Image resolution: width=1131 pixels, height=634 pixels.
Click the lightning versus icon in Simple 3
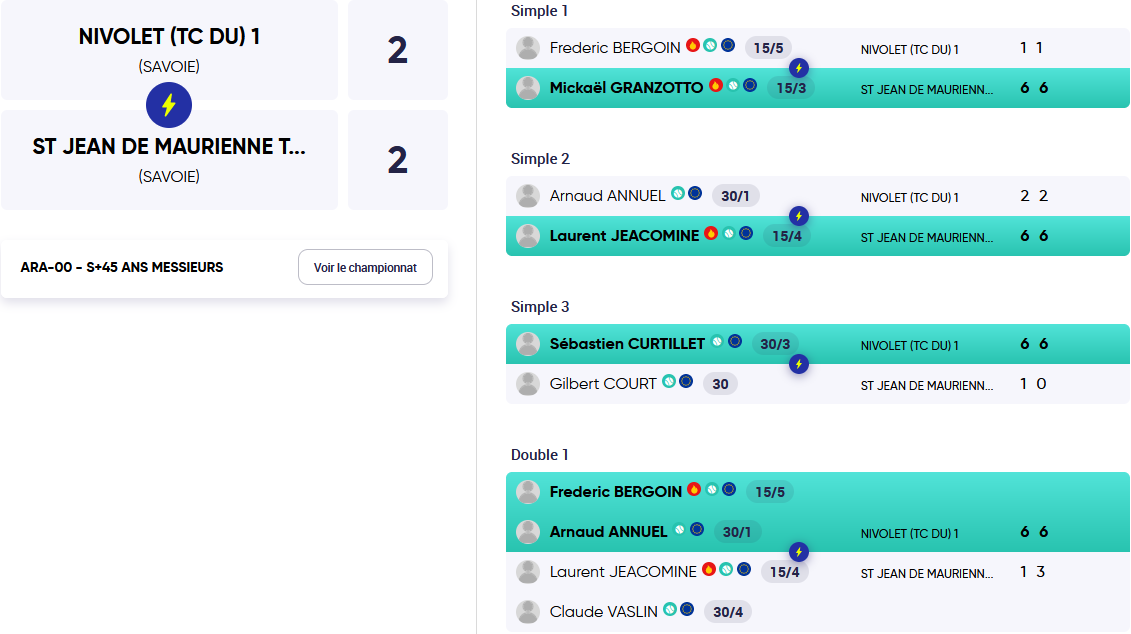pos(798,364)
